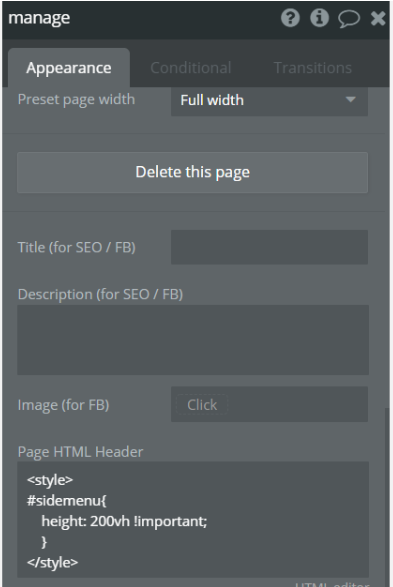Click inside the Page HTML Header editor
393x587 pixels.
point(193,520)
